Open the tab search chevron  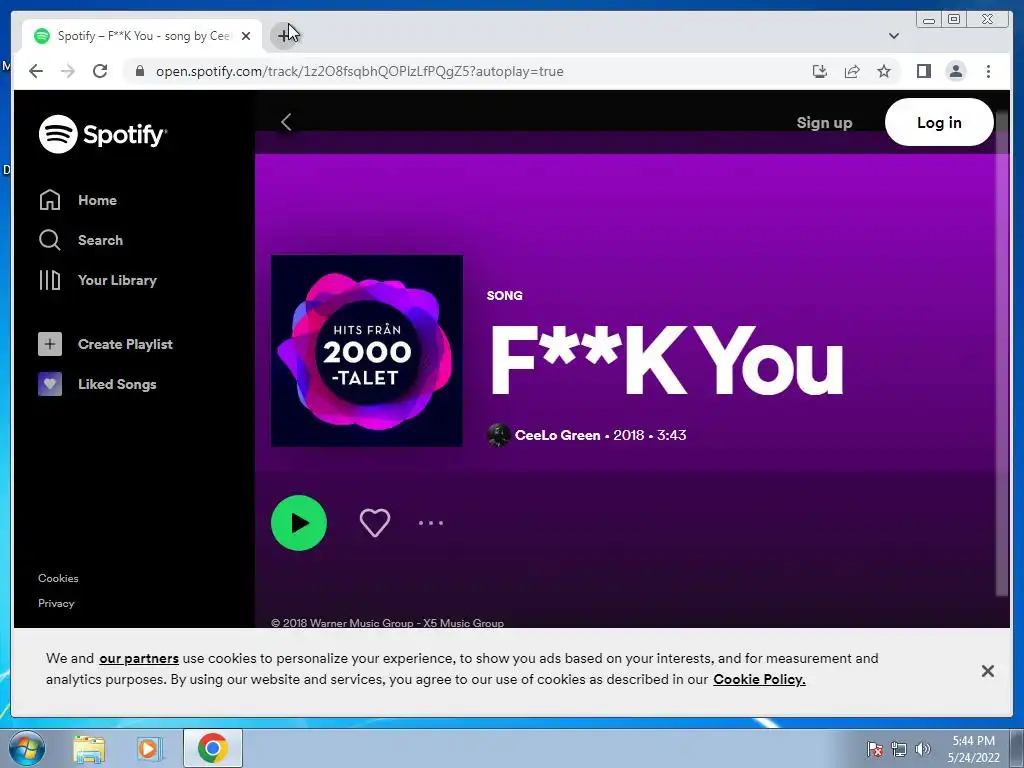tap(894, 36)
